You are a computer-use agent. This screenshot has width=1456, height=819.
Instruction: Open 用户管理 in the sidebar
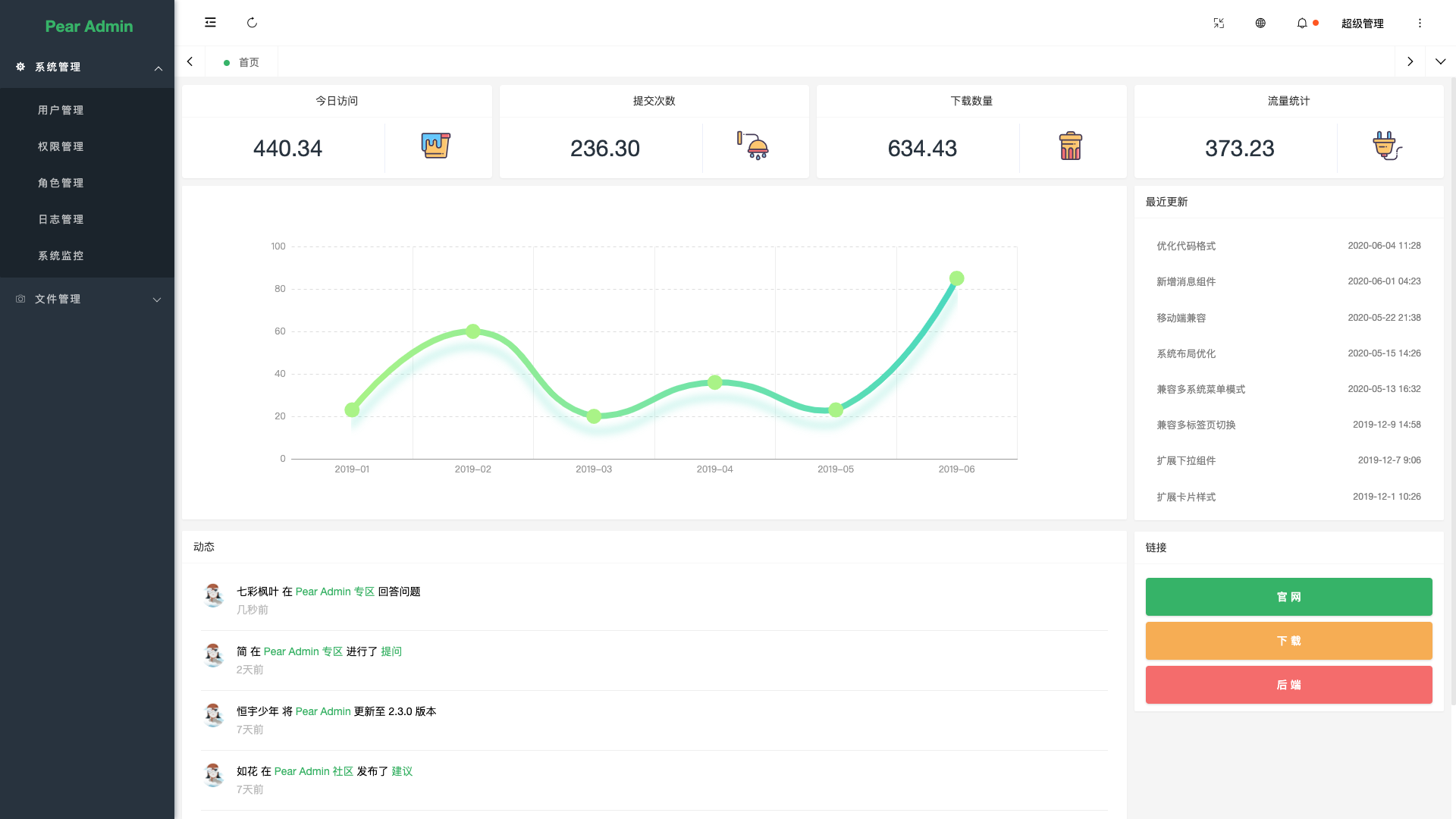[x=61, y=111]
